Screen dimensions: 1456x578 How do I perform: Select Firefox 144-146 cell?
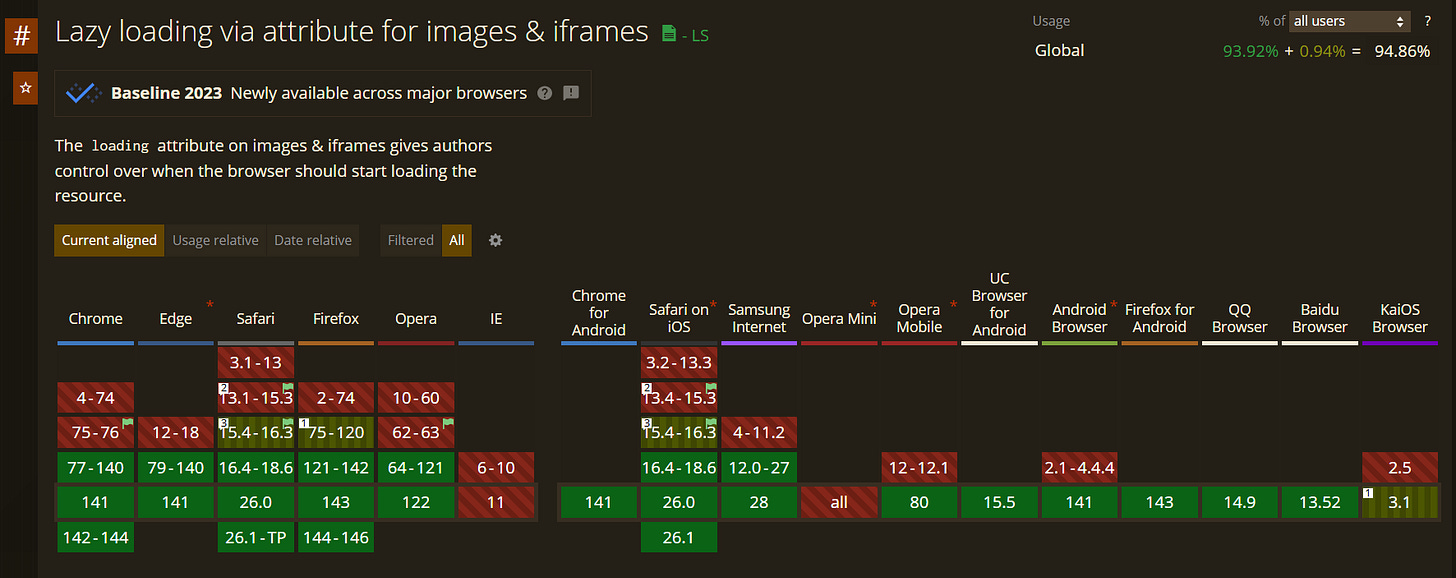(336, 537)
